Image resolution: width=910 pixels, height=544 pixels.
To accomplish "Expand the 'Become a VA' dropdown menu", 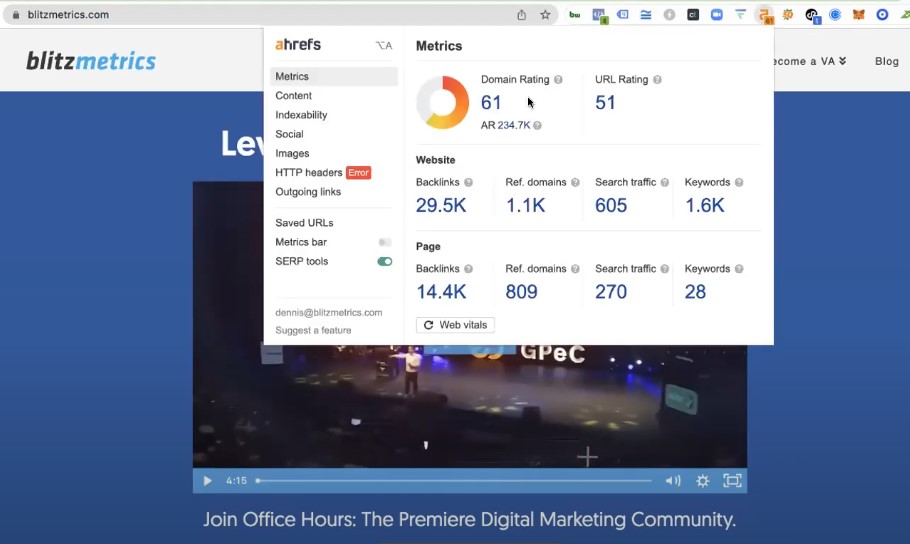I will (811, 61).
